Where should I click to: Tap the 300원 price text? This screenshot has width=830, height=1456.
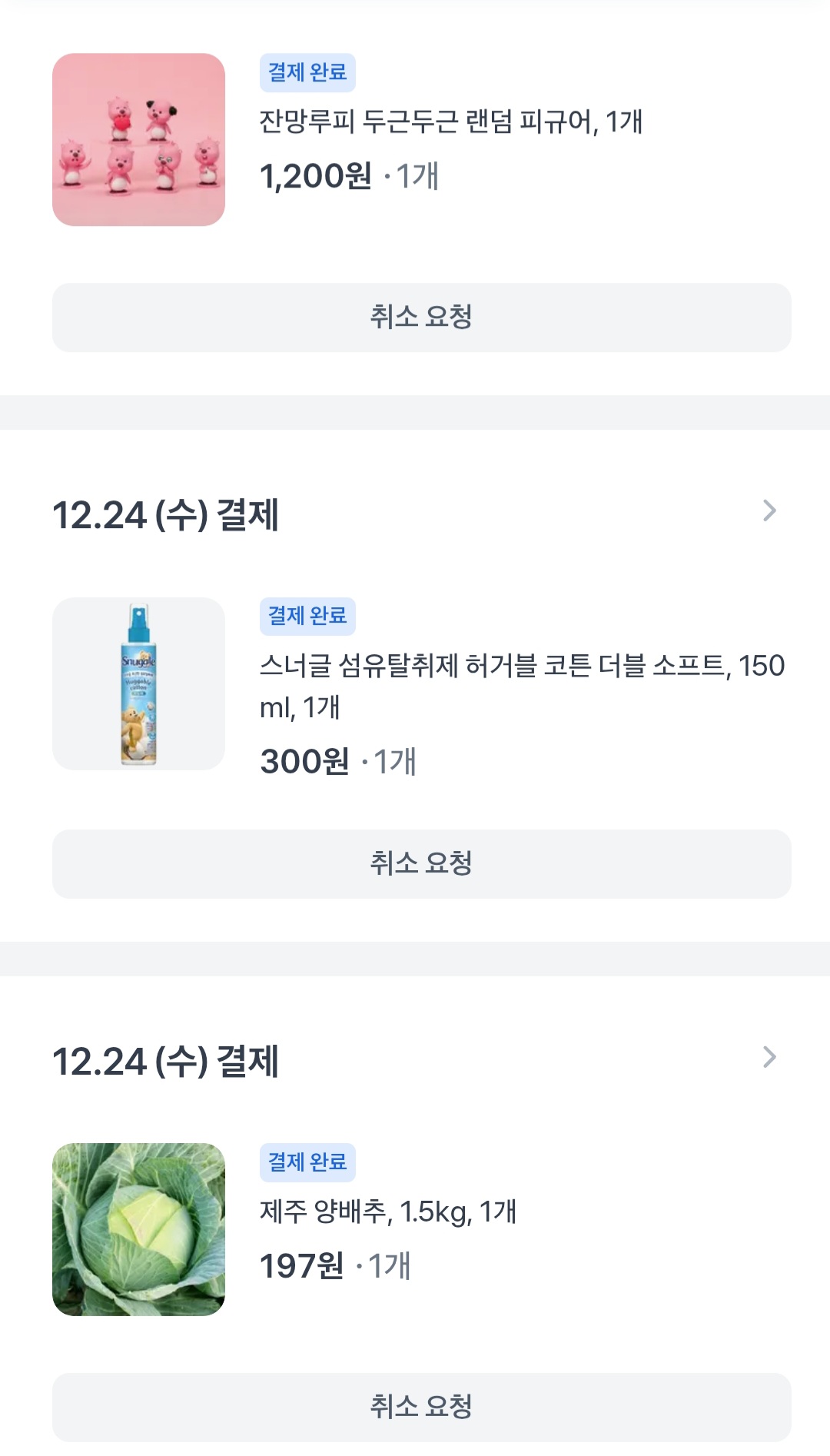[304, 761]
